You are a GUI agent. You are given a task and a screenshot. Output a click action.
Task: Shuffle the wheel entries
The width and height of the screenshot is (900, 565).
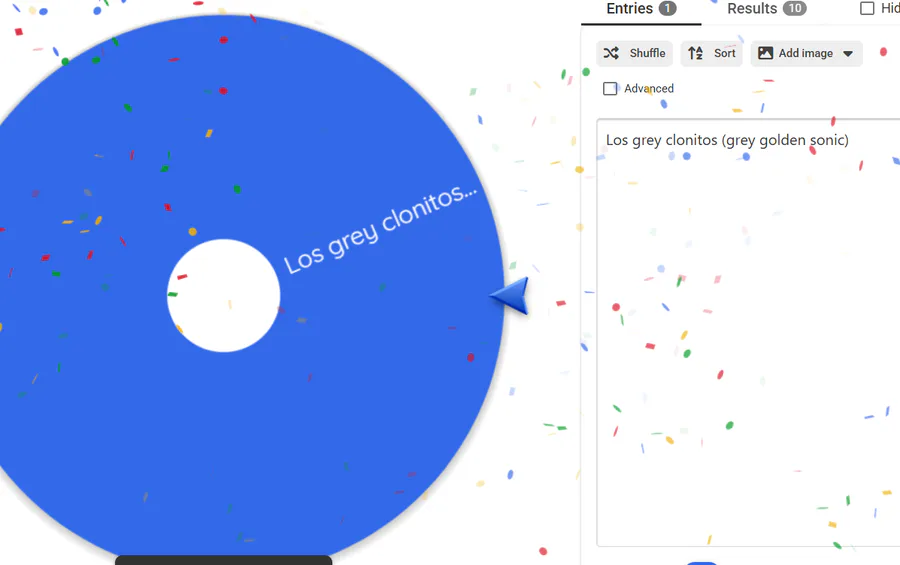[x=634, y=53]
